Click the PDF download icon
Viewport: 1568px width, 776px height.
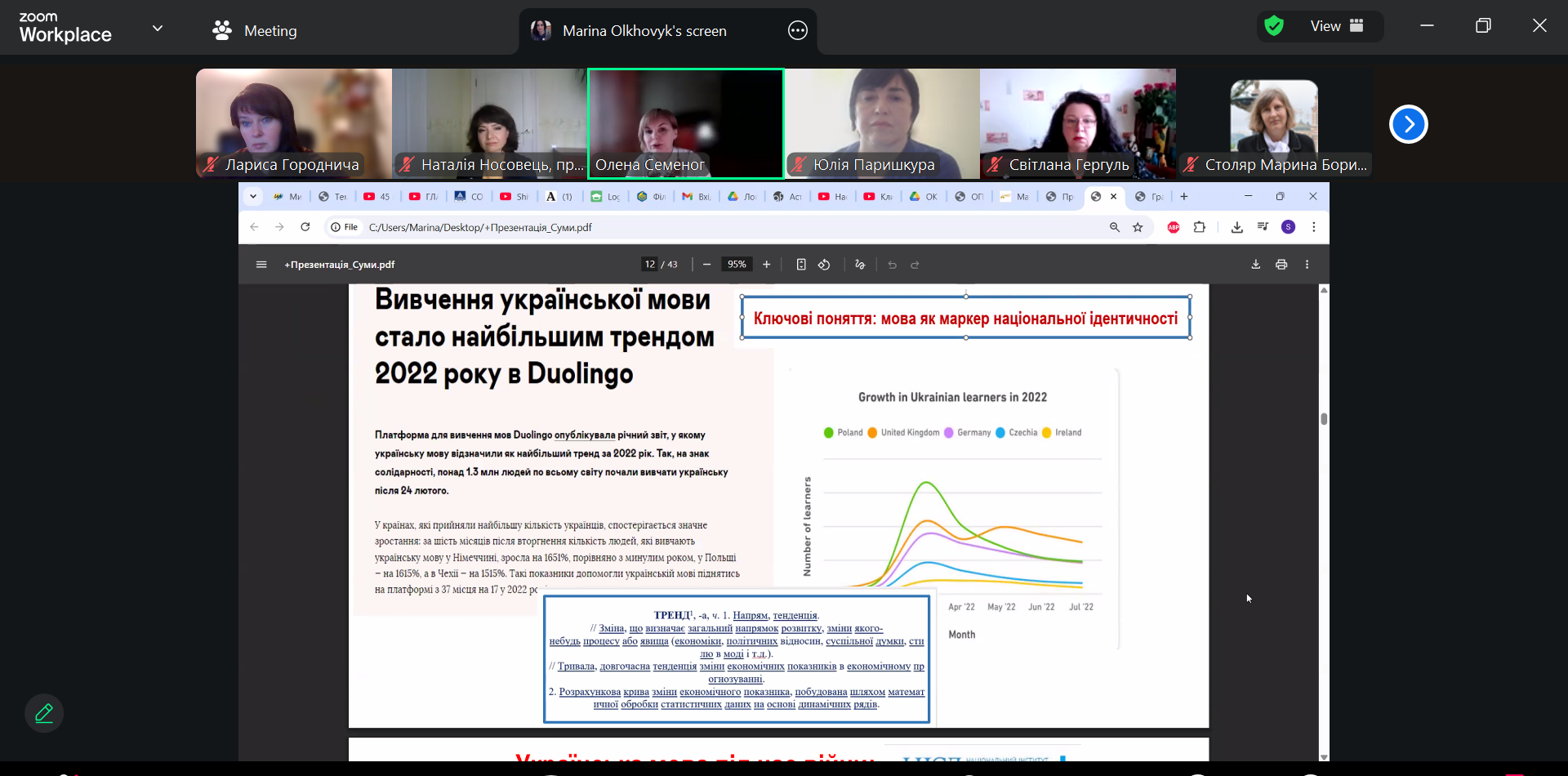tap(1255, 265)
